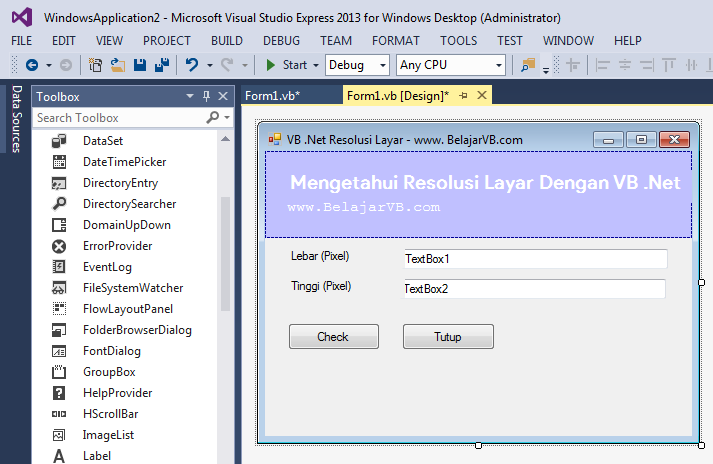The height and width of the screenshot is (464, 713).
Task: Click the Visual Studio logo icon
Action: [x=22, y=18]
